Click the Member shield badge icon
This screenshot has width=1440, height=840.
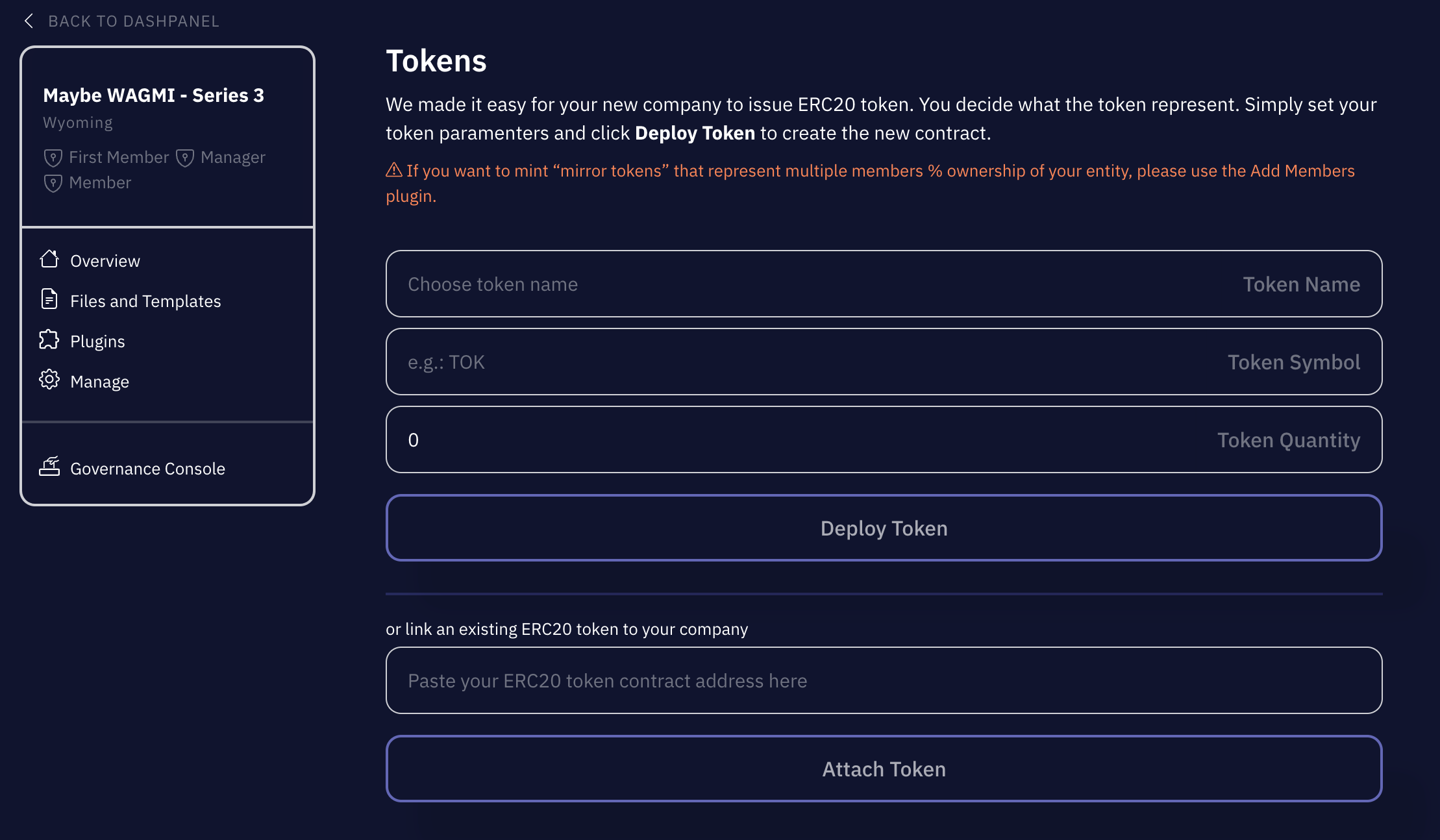53,183
